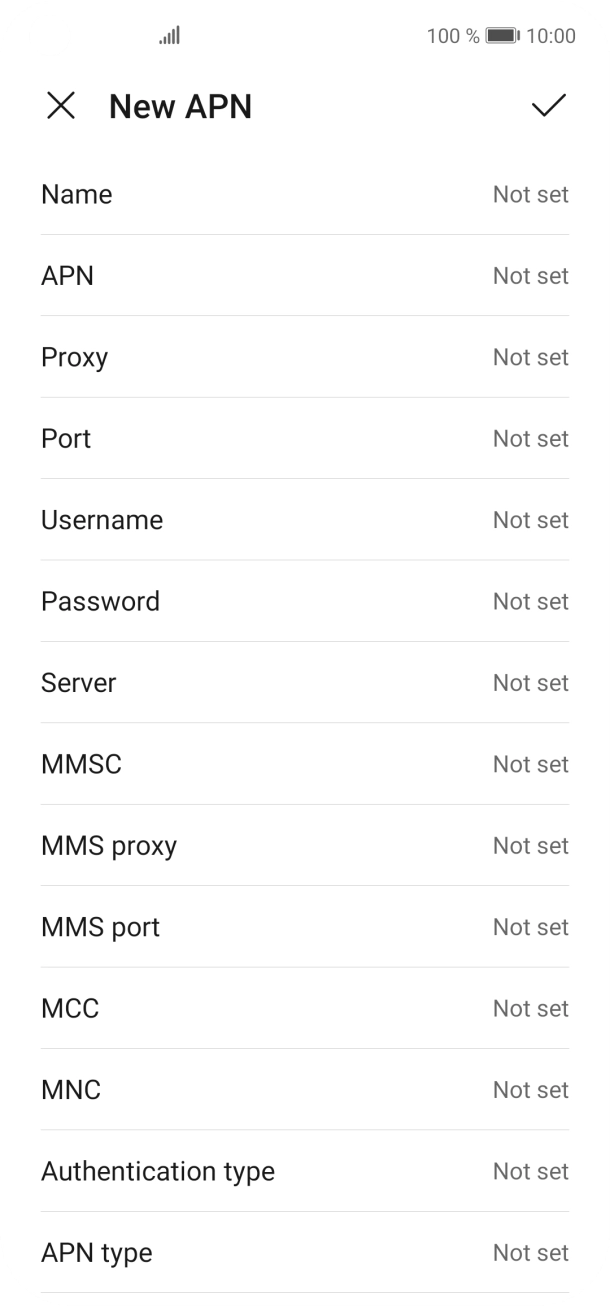Choose an Authentication type

tap(305, 1171)
